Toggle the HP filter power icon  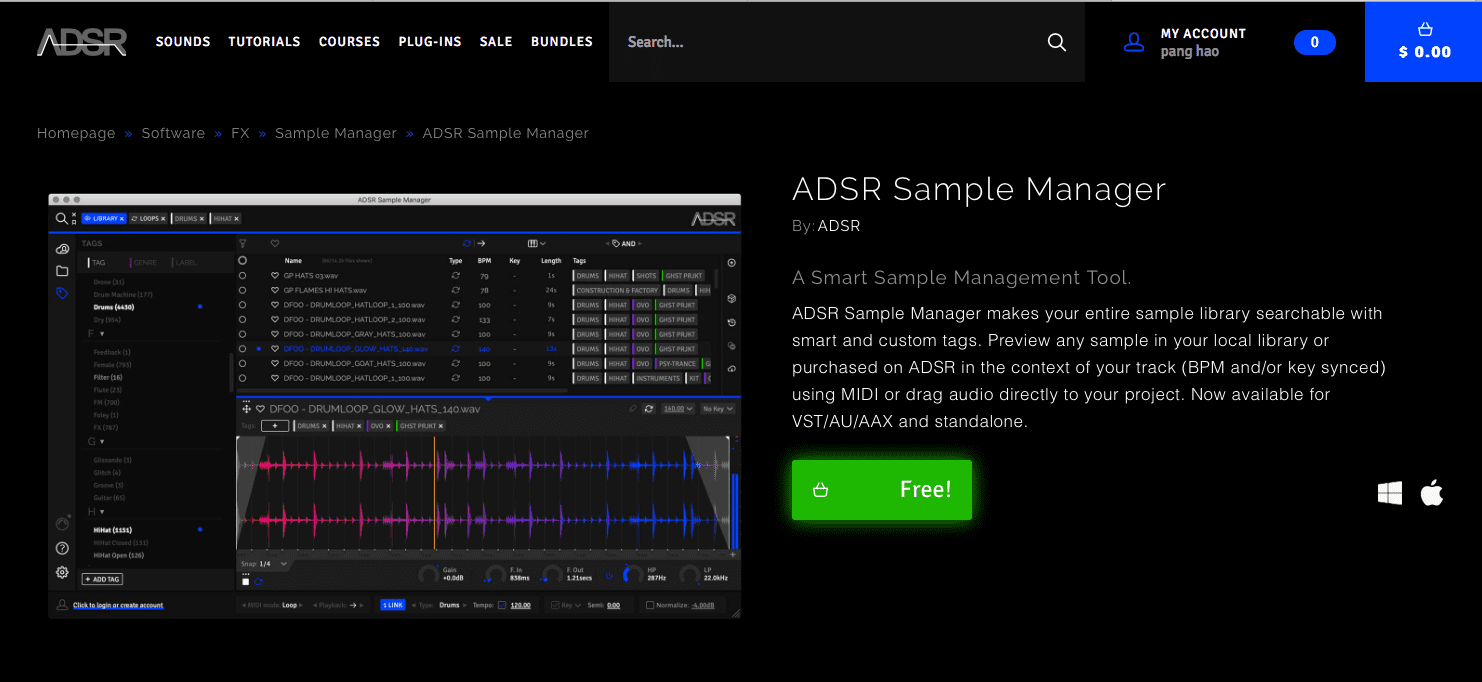[609, 576]
